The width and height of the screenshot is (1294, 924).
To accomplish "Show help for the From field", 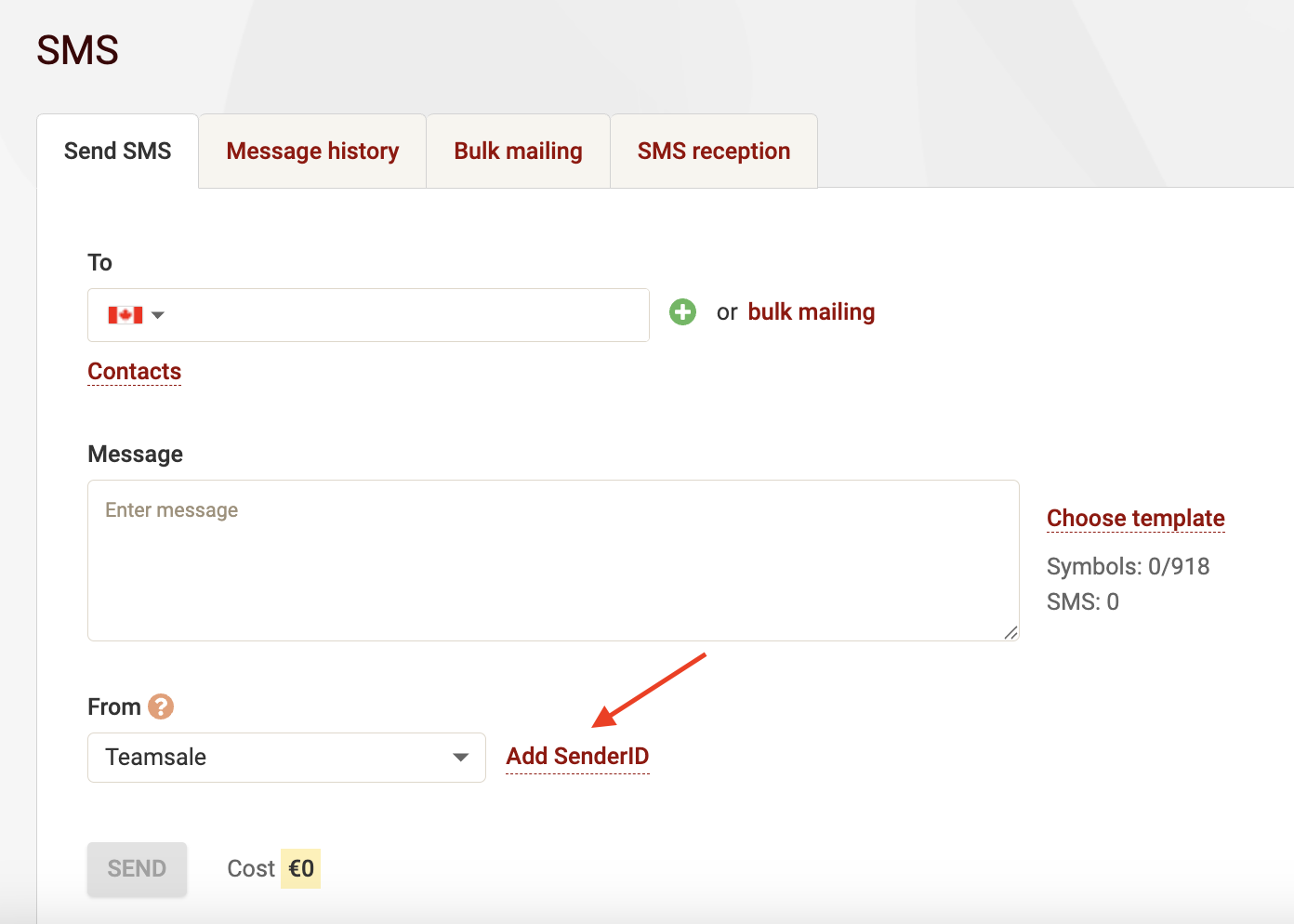I will (x=161, y=707).
